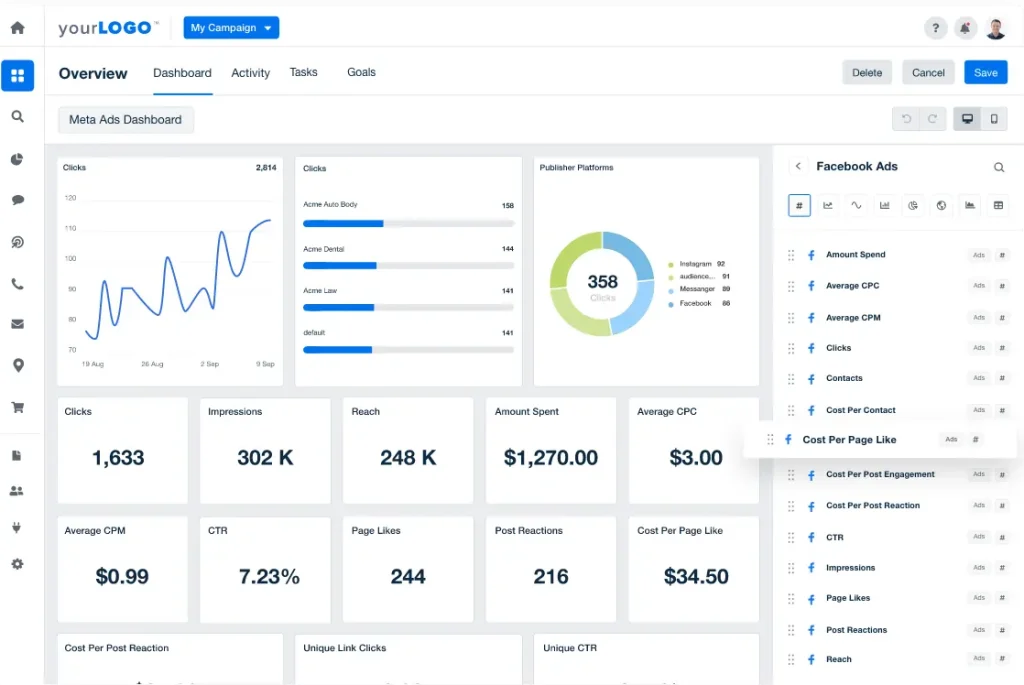1024x685 pixels.
Task: Select the number stat widget type icon
Action: click(799, 205)
